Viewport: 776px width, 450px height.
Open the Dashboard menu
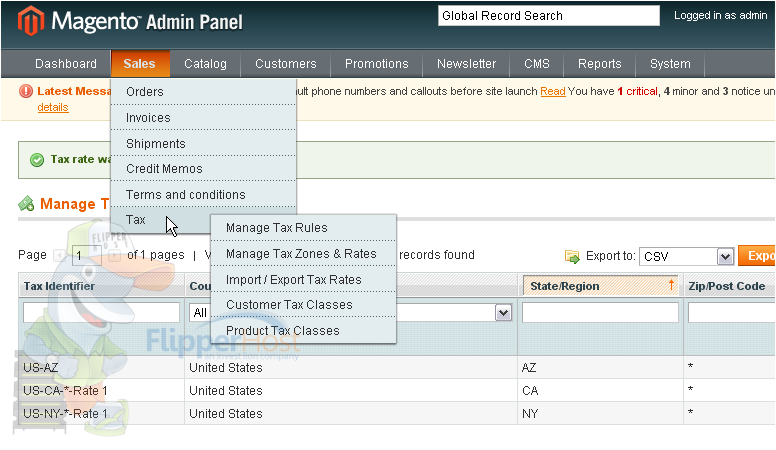tap(66, 64)
